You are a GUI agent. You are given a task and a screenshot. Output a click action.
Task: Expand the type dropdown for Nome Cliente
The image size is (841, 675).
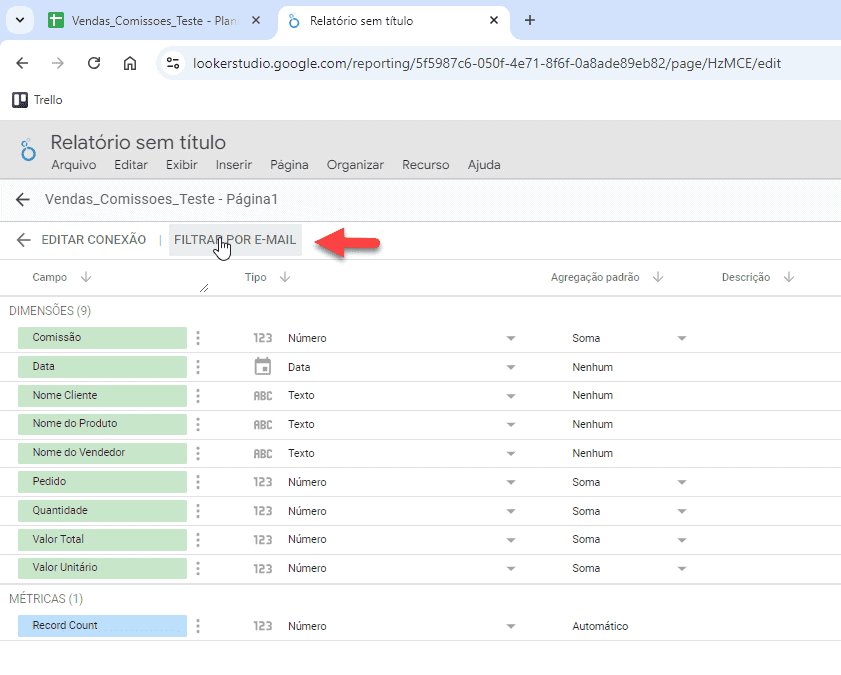click(x=511, y=396)
